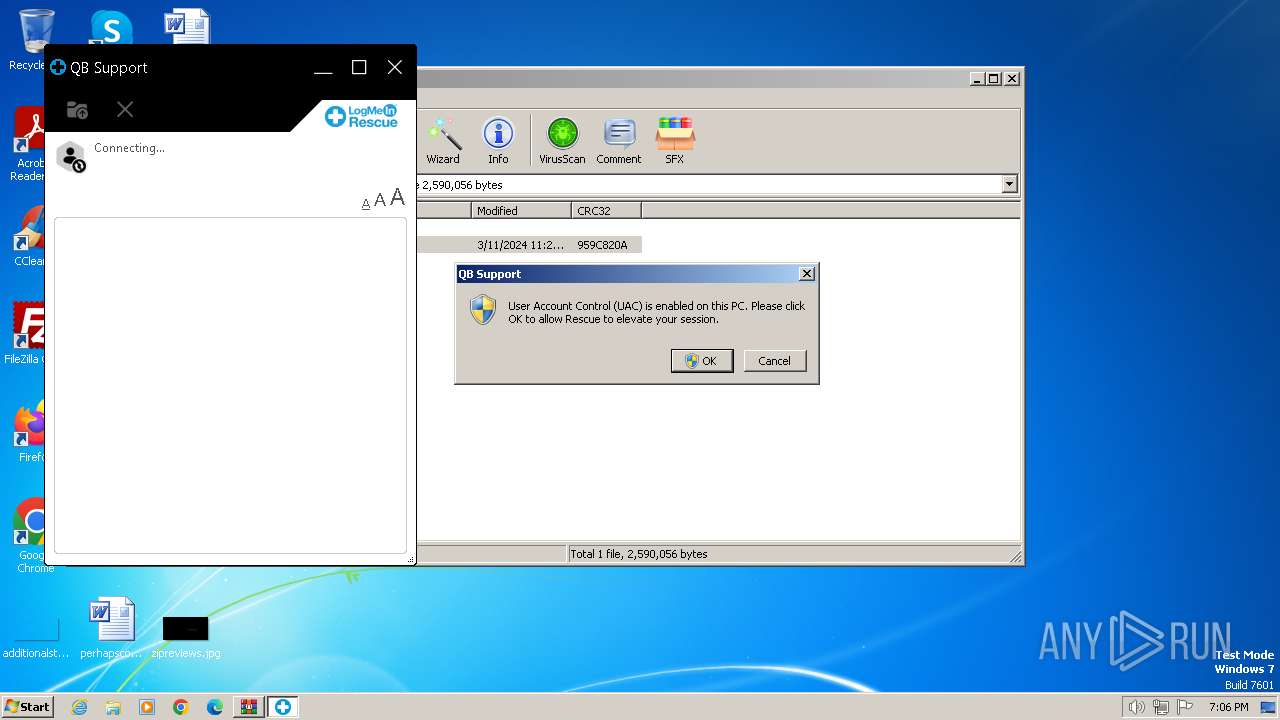
Task: Open the CCleaner desktop shortcut
Action: (x=30, y=236)
